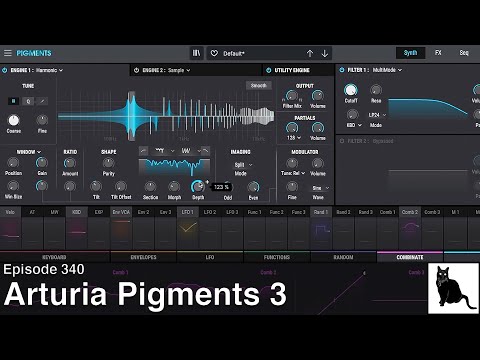Toggle Engine 1 power button
The image size is (480, 360).
tap(5, 70)
